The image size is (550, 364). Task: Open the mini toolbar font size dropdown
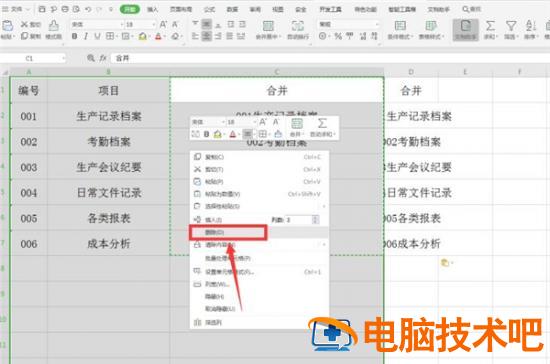[255, 122]
